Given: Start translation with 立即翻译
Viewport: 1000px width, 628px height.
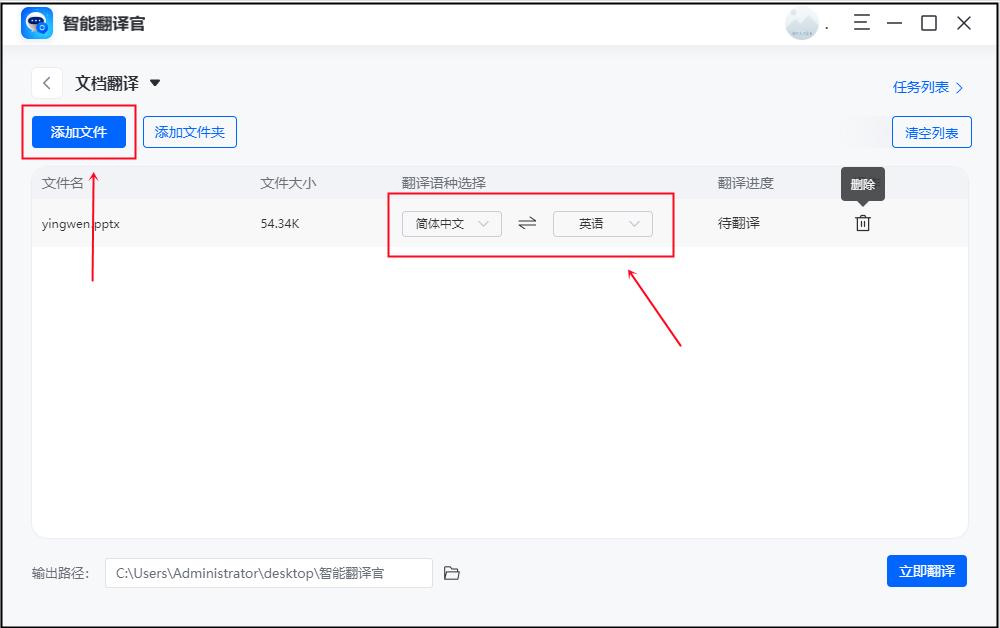Looking at the screenshot, I should click(x=927, y=571).
